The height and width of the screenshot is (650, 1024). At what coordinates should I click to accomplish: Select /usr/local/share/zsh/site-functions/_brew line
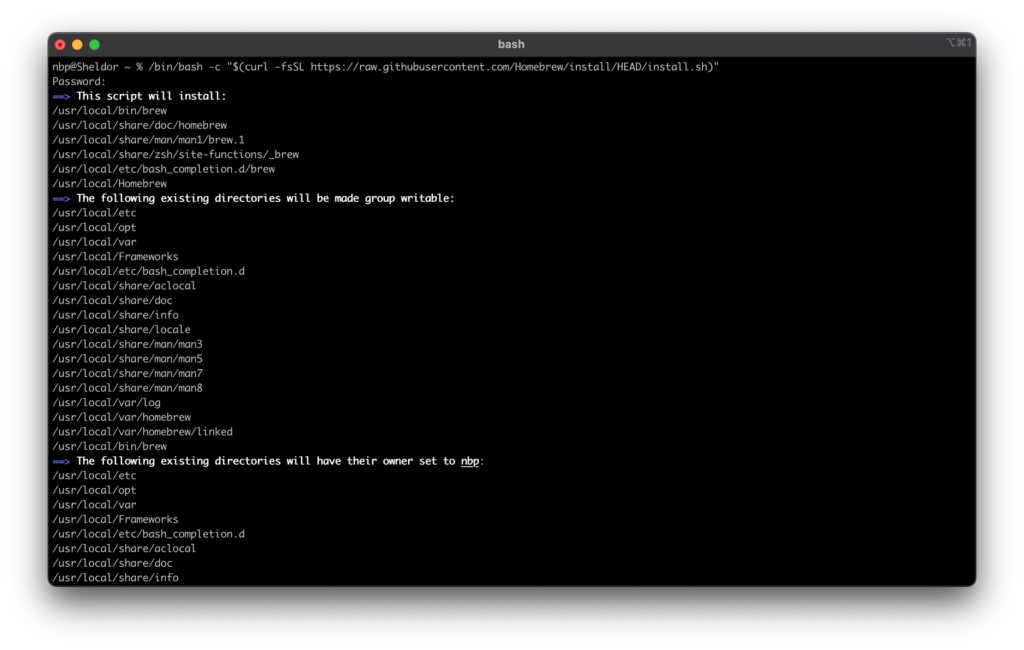pyautogui.click(x=176, y=154)
